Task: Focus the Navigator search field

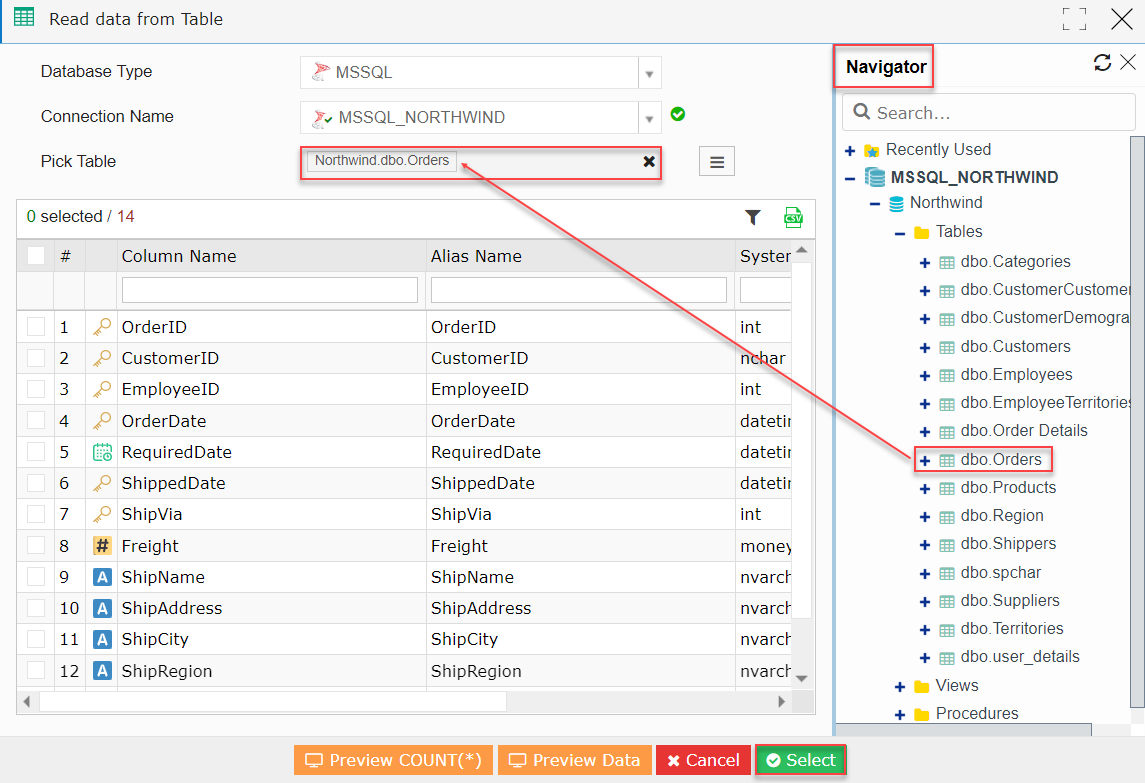Action: tap(989, 112)
